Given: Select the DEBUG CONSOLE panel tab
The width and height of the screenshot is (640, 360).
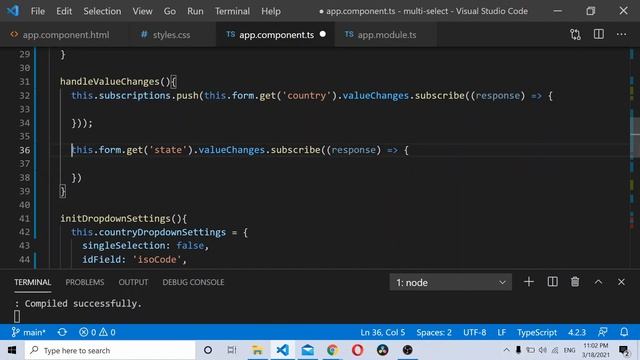Looking at the screenshot, I should 193,282.
